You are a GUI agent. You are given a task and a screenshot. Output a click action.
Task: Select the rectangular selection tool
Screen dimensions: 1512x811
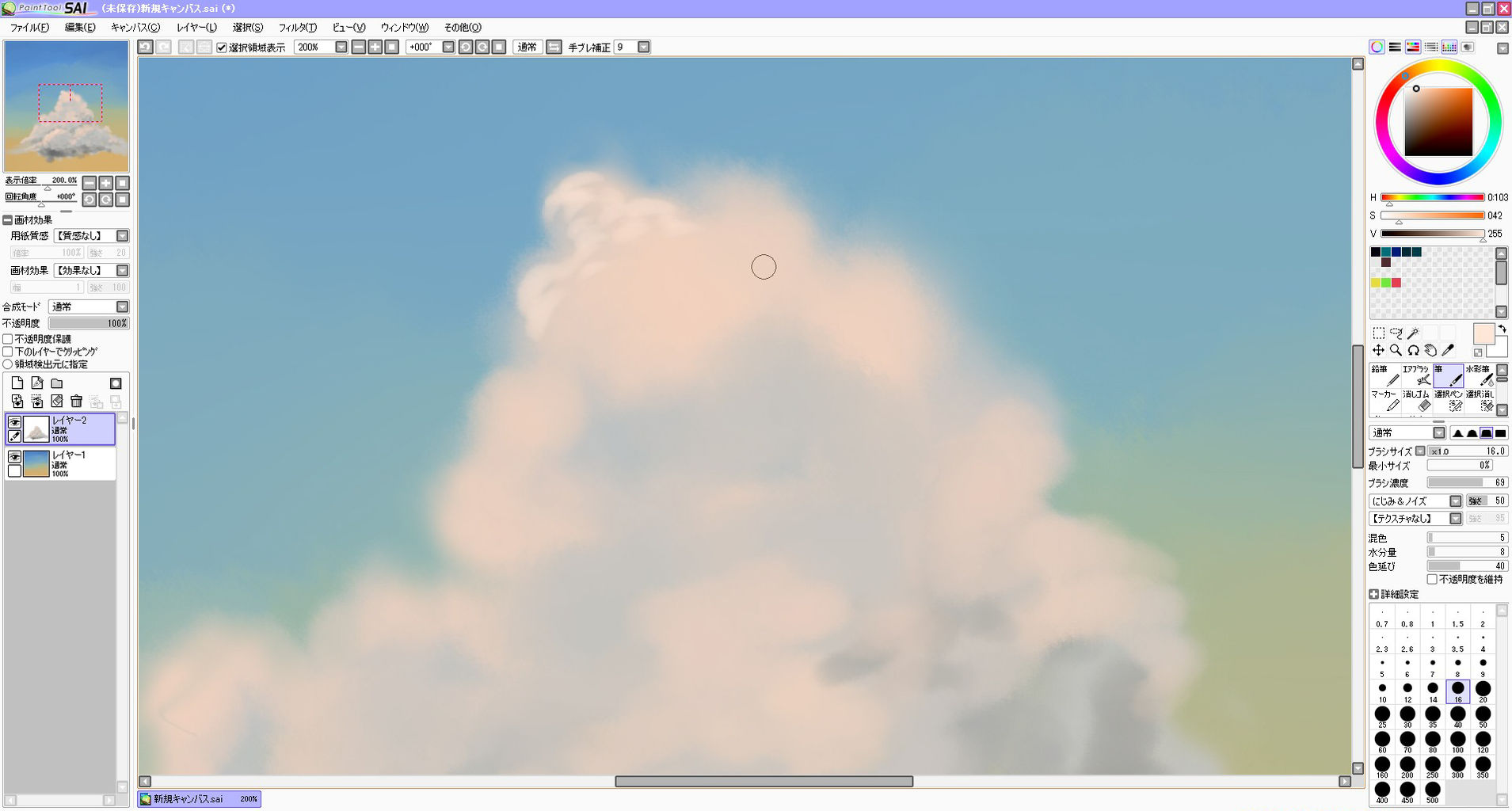[1379, 333]
